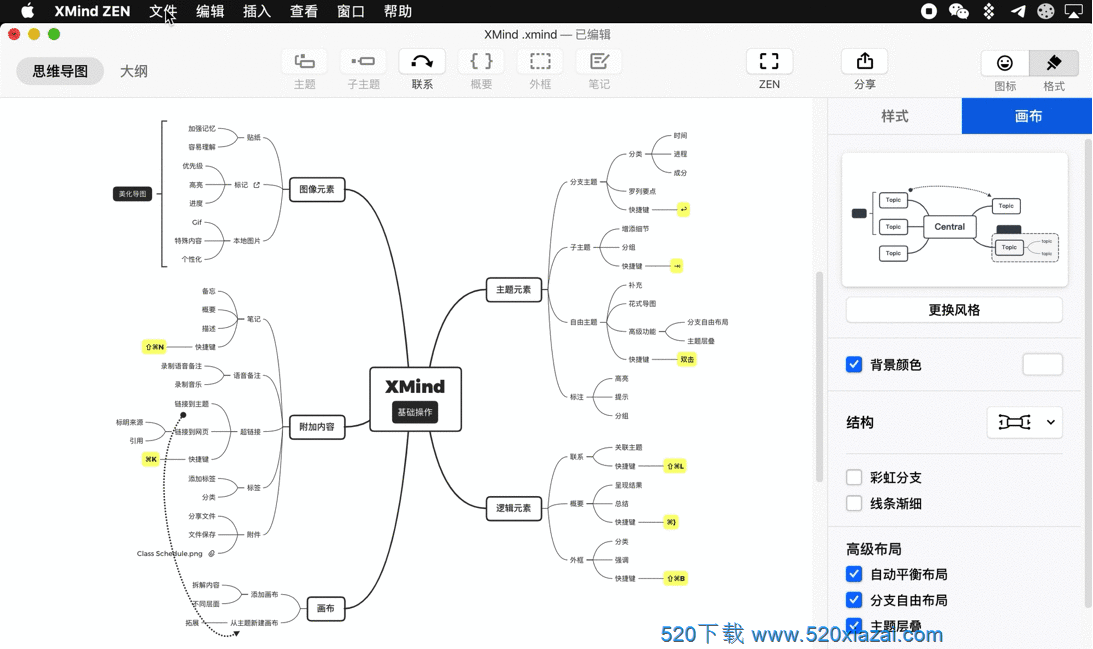Image resolution: width=1093 pixels, height=649 pixels.
Task: Click the 笔记 (Note) toolbar icon
Action: coord(599,62)
